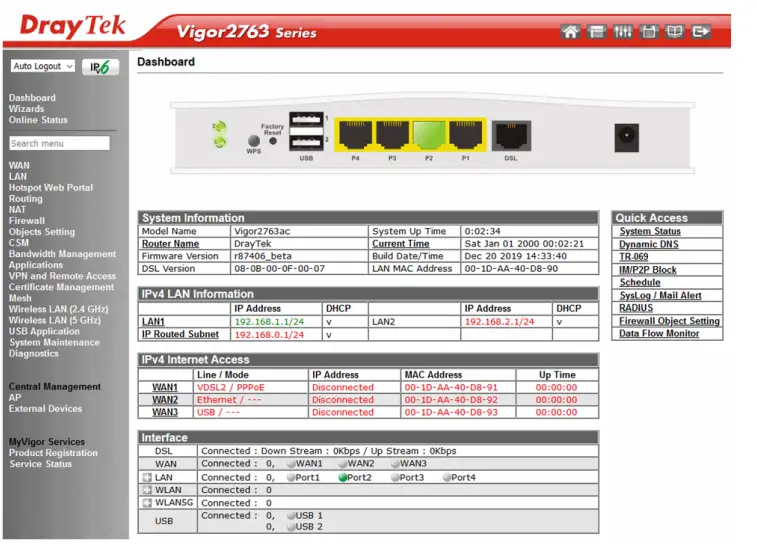This screenshot has width=757, height=551.
Task: Open Firewall Object Setting link
Action: [x=670, y=321]
